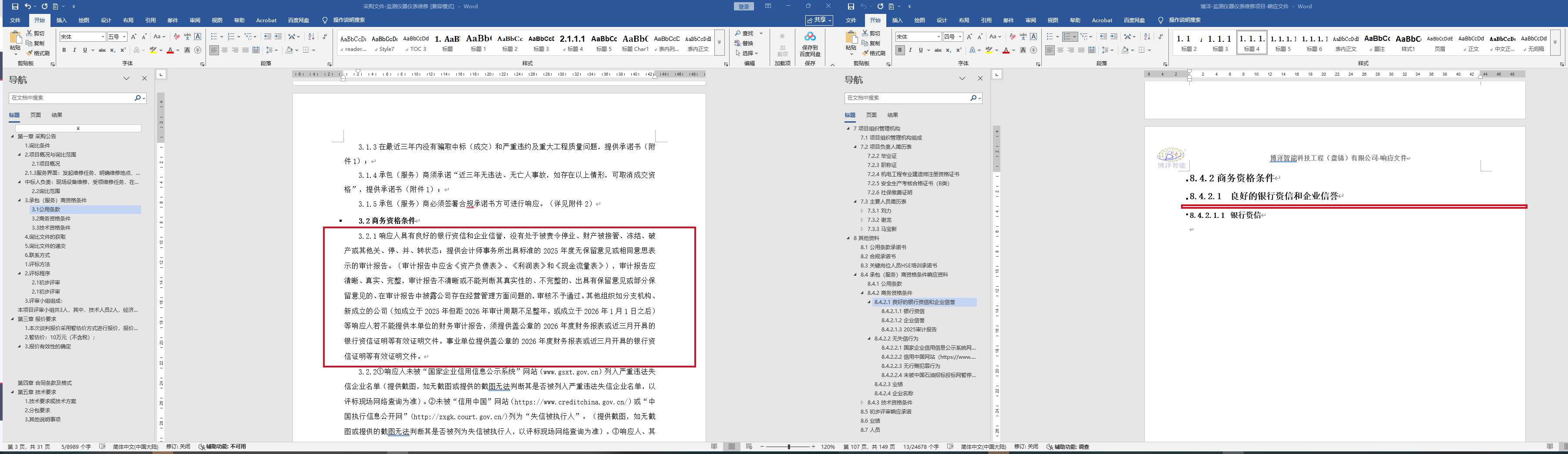Clear all formatting in left Word window
Screen dimensions: 1568x454
(x=177, y=37)
